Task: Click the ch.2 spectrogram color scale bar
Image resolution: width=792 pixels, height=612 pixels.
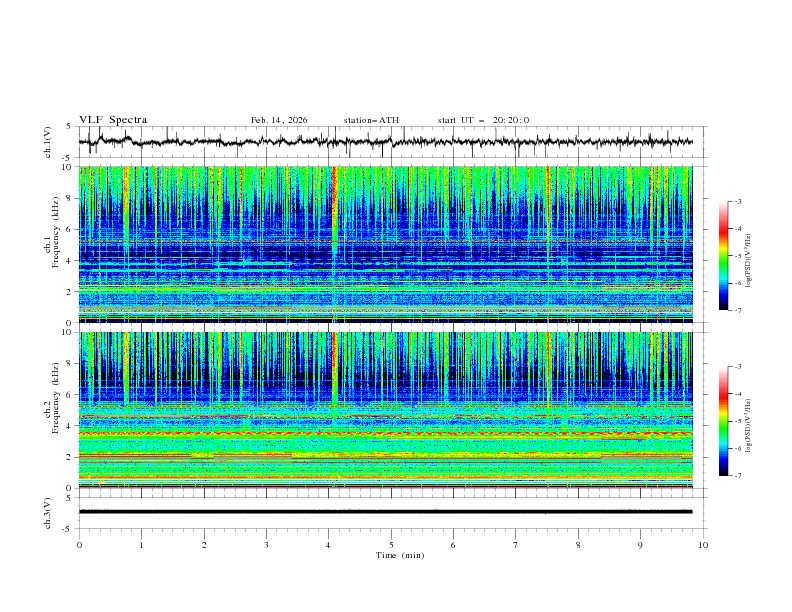Action: 723,421
